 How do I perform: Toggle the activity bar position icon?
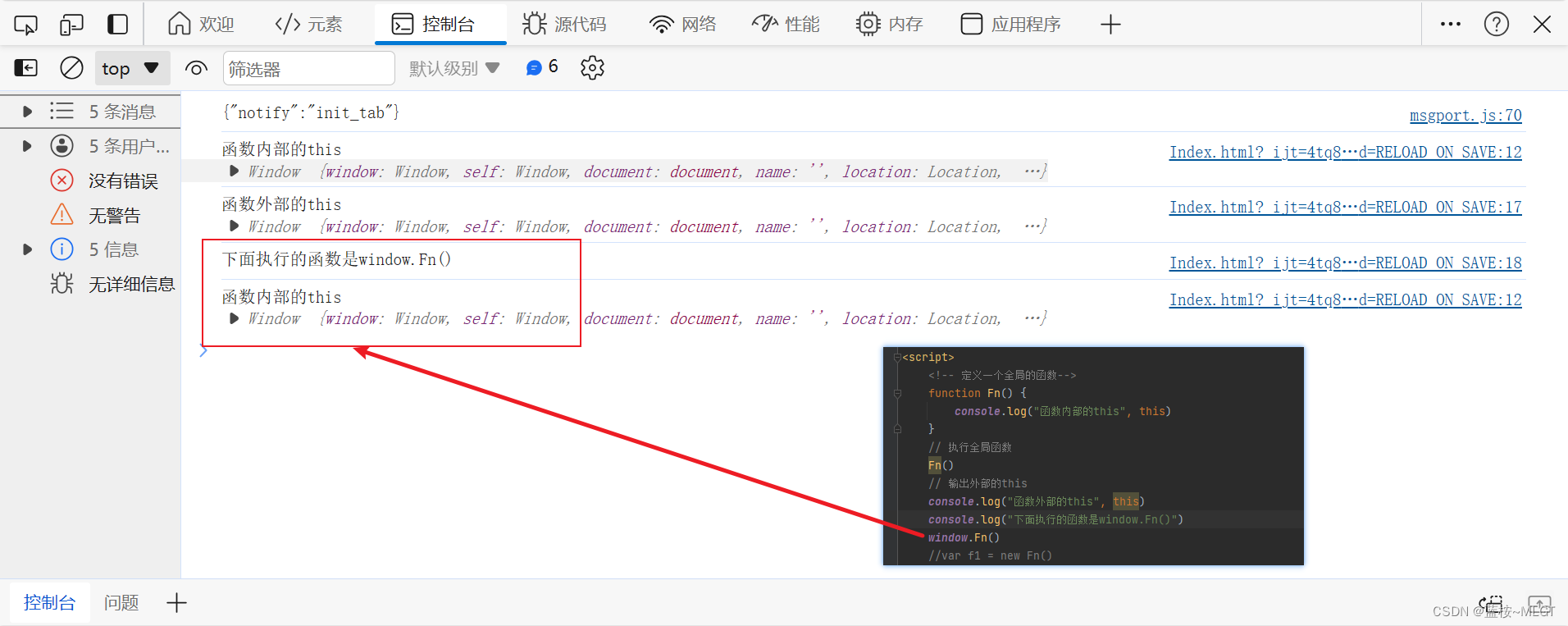pos(118,25)
